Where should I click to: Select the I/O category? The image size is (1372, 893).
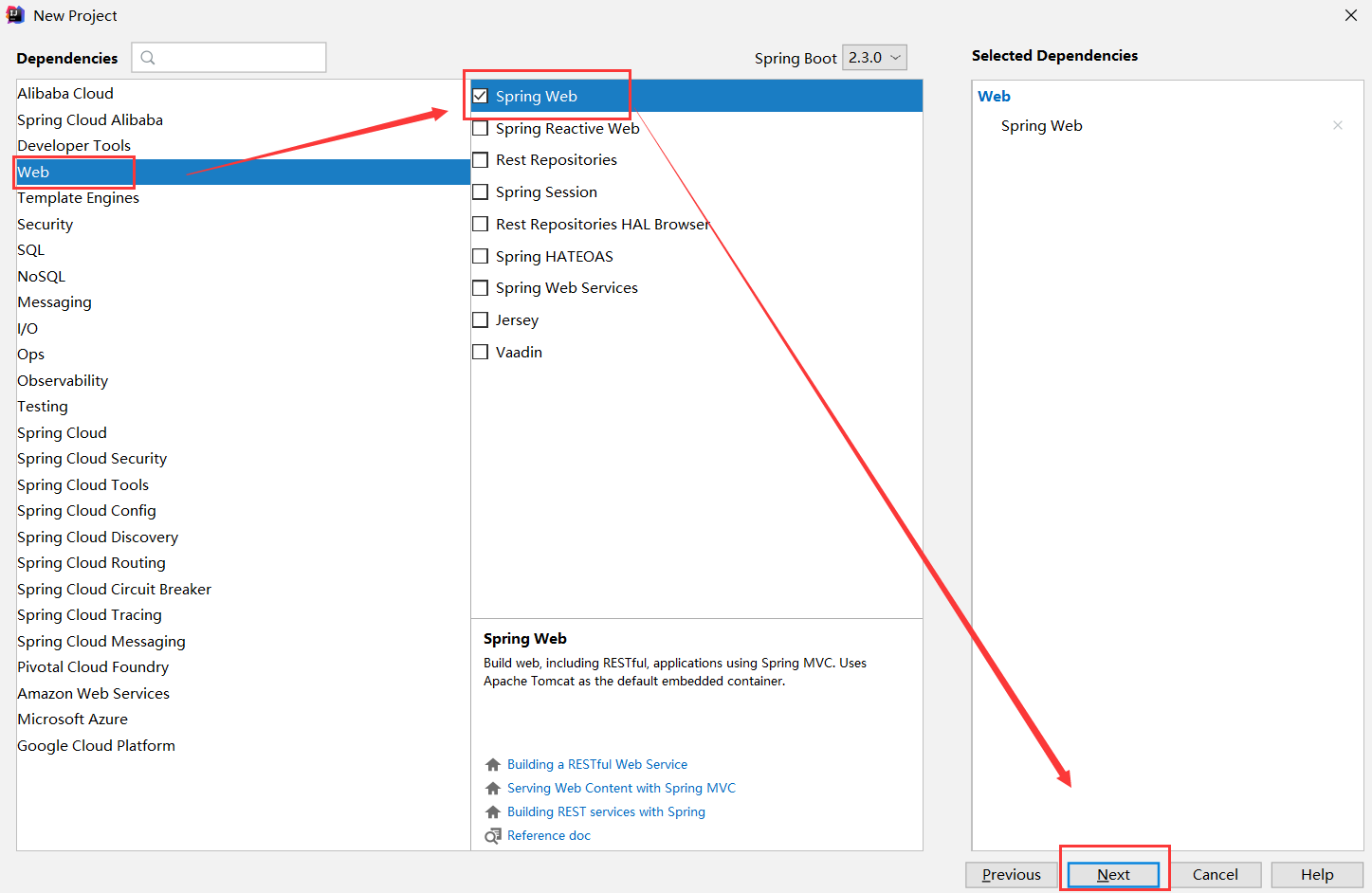(x=244, y=328)
